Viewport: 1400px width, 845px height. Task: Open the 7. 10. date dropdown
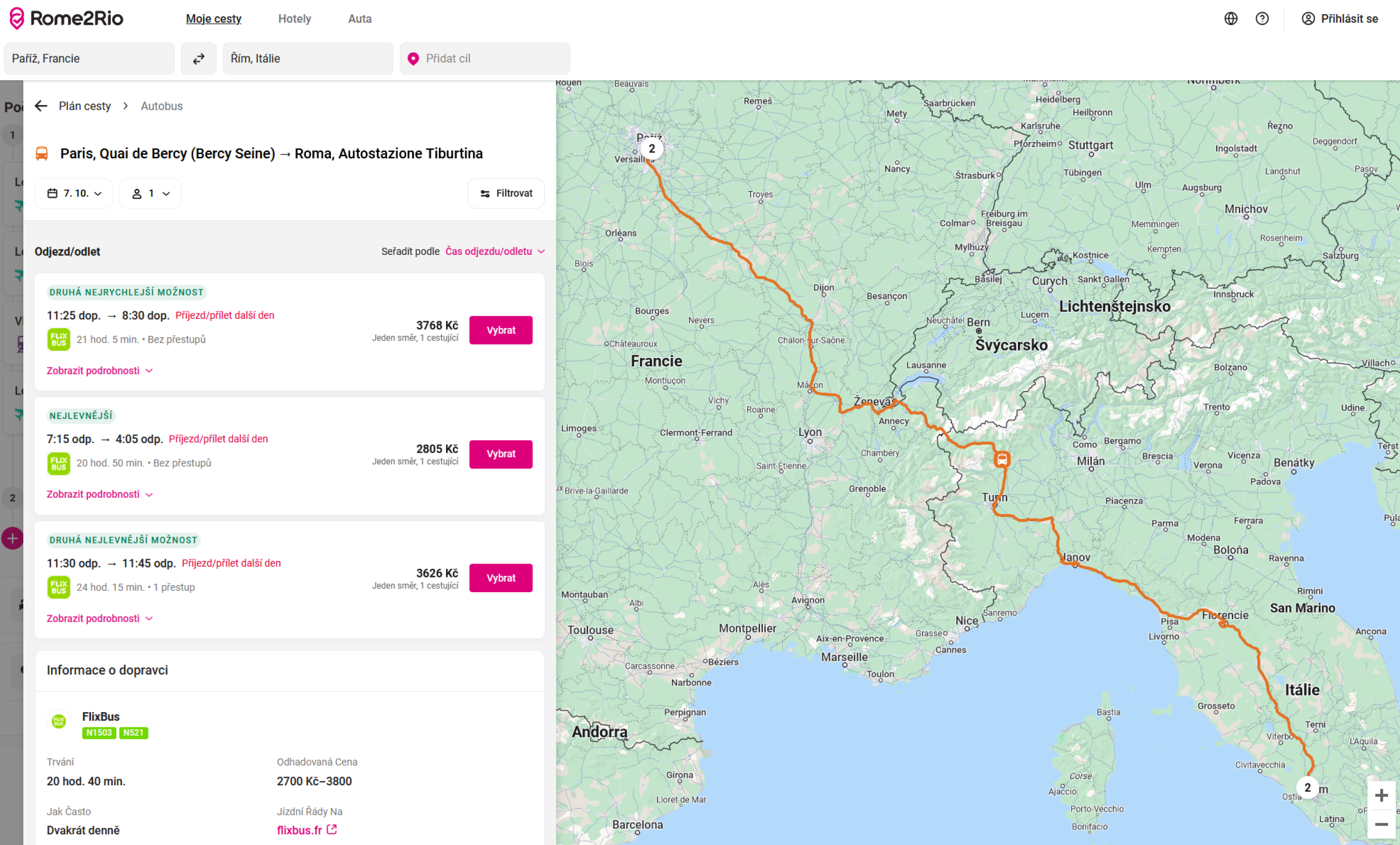[74, 194]
